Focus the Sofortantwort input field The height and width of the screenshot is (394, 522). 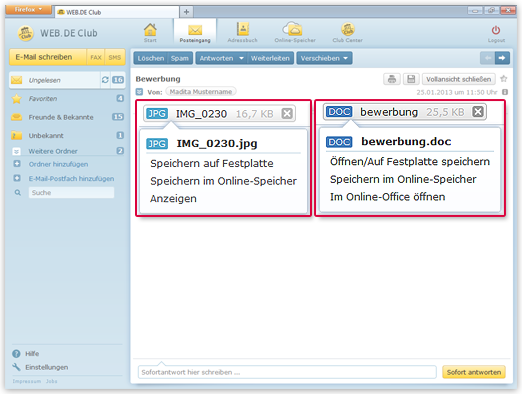click(287, 372)
